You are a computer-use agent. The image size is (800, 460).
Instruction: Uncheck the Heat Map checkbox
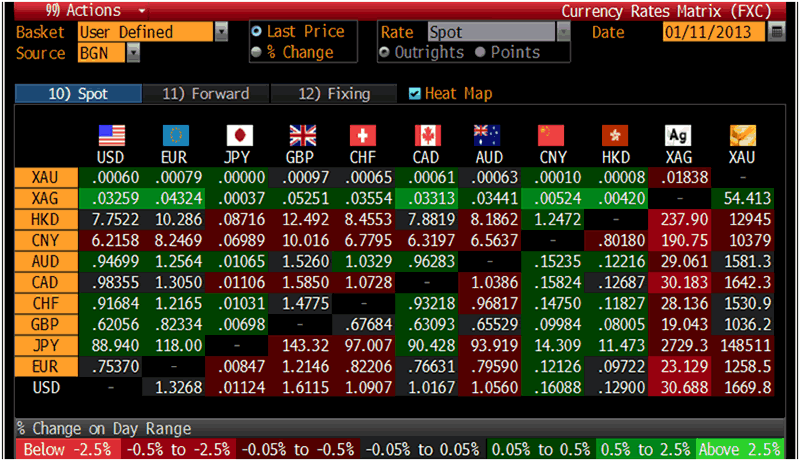[x=416, y=94]
